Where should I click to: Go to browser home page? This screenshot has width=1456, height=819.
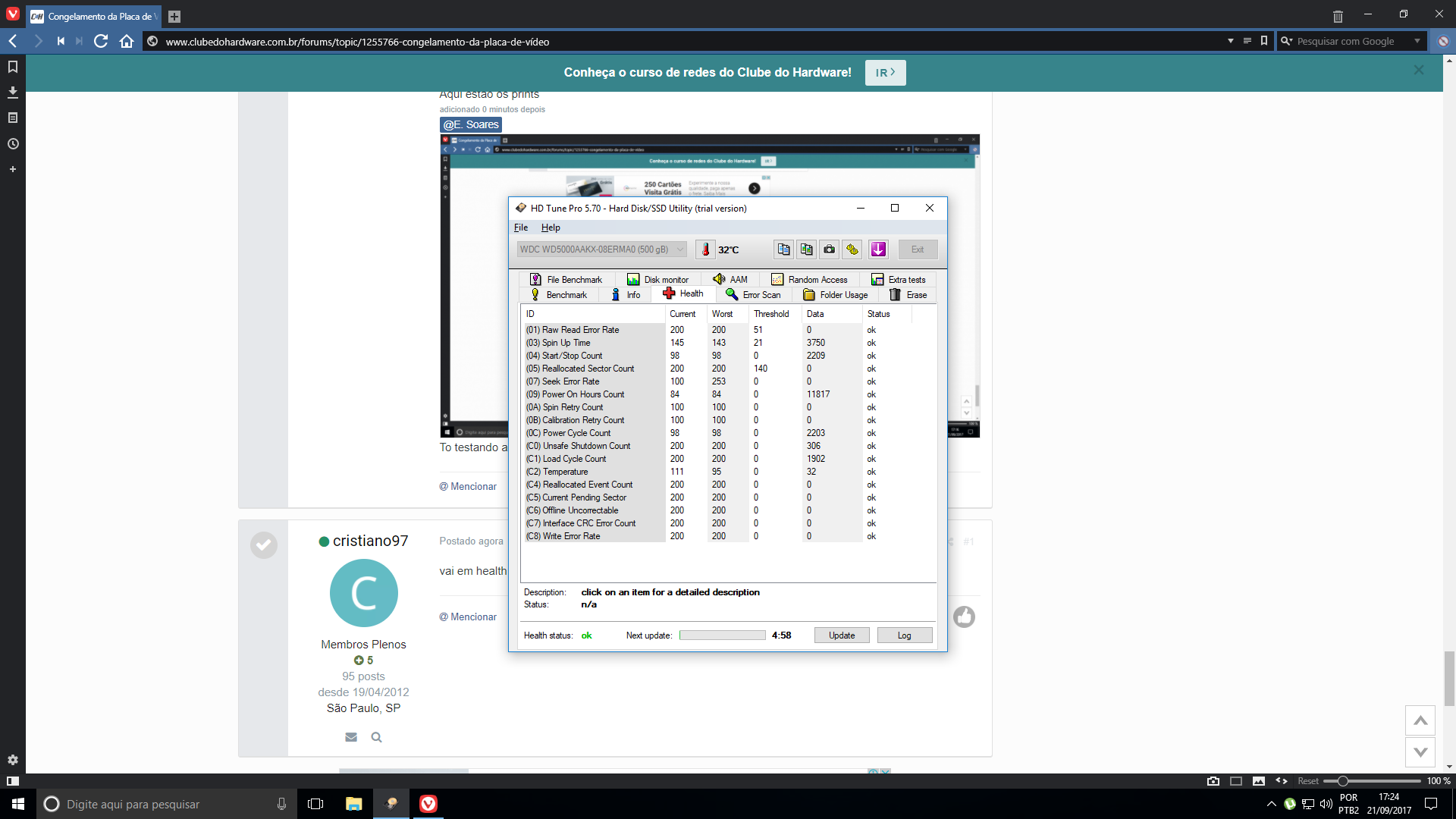click(x=127, y=41)
